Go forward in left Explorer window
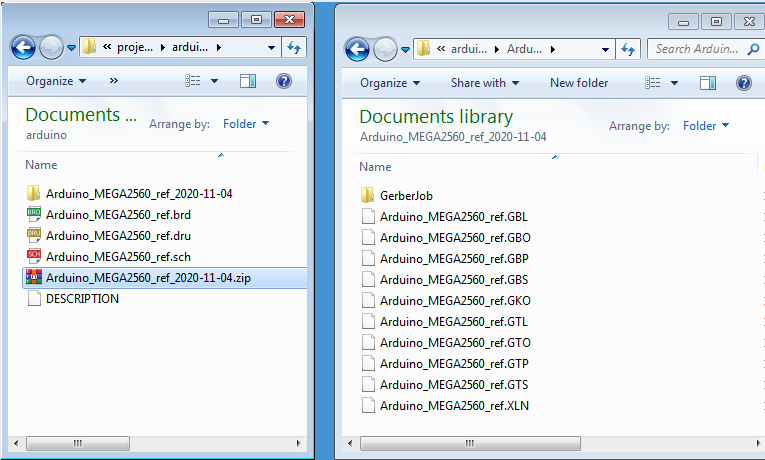765x460 pixels. pos(51,48)
